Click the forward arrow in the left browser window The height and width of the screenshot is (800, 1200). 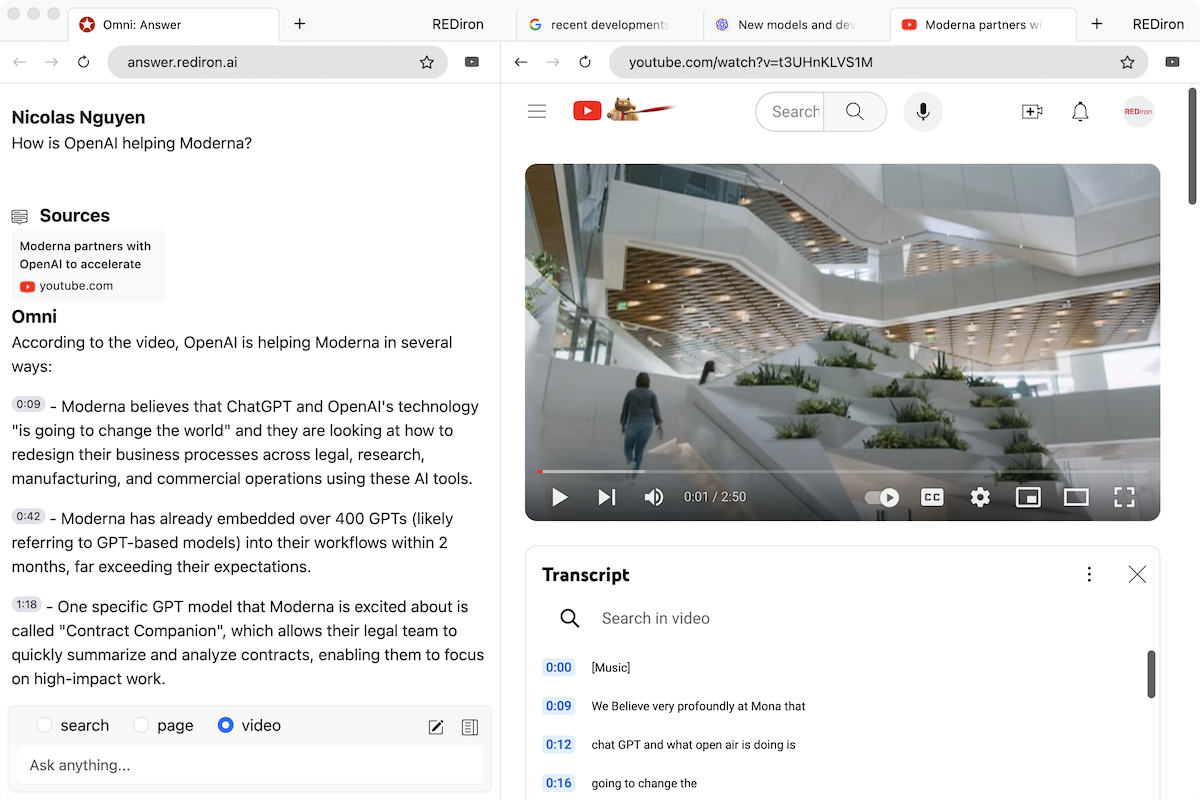tap(52, 62)
